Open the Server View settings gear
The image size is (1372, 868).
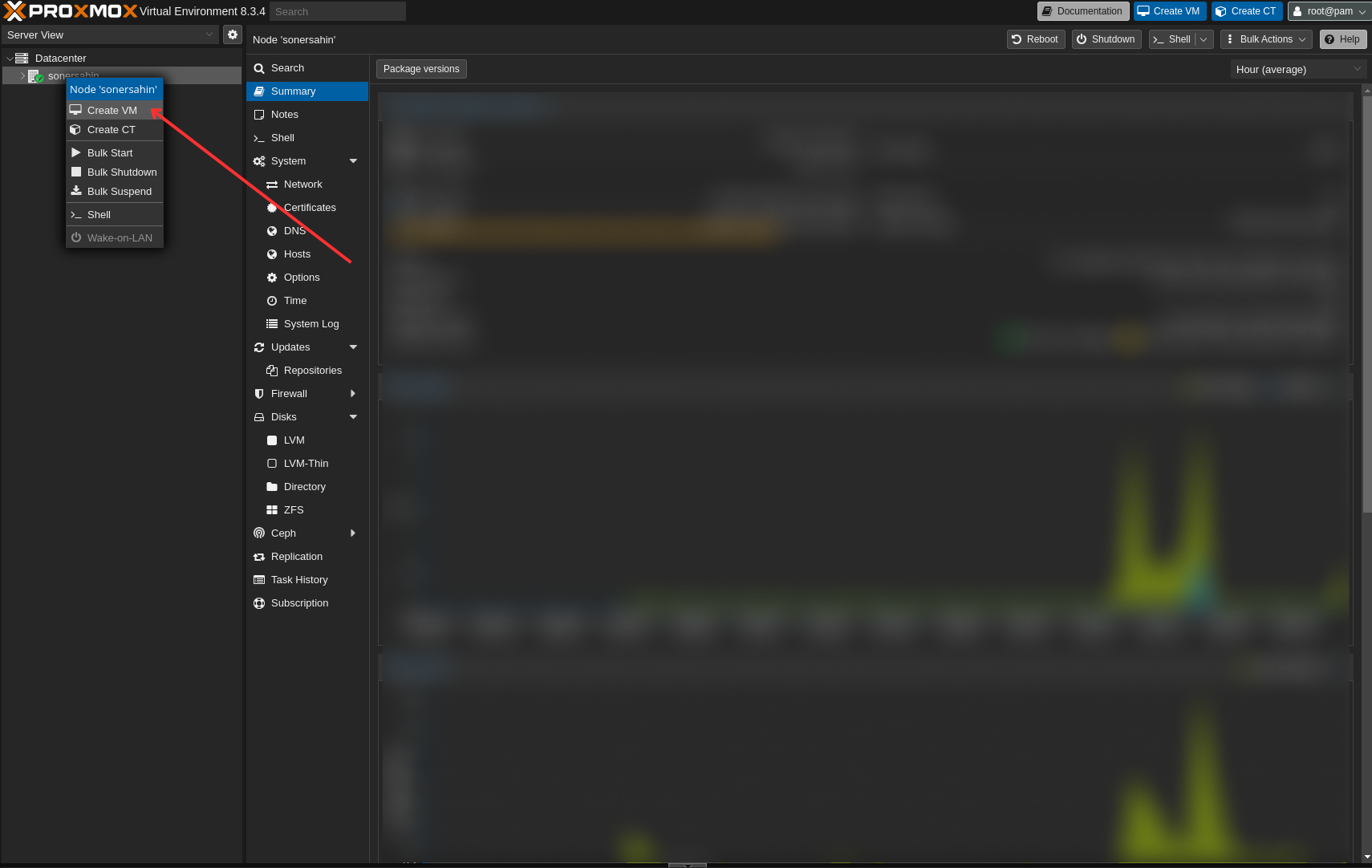click(233, 34)
